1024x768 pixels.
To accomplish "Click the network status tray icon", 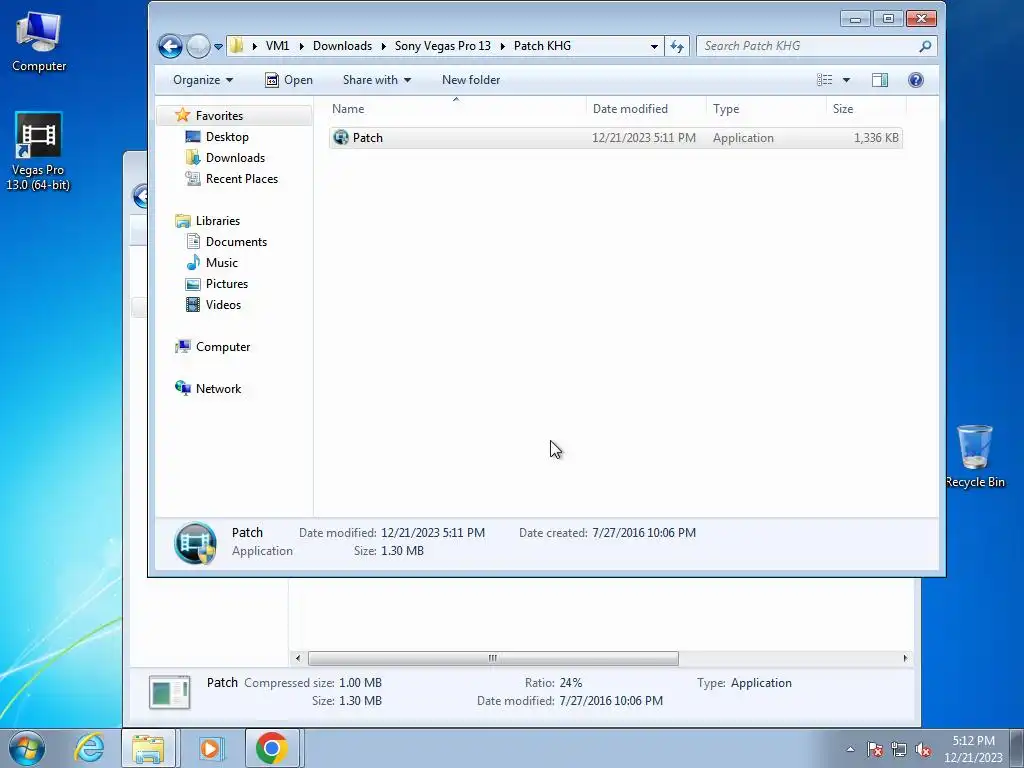I will 899,749.
